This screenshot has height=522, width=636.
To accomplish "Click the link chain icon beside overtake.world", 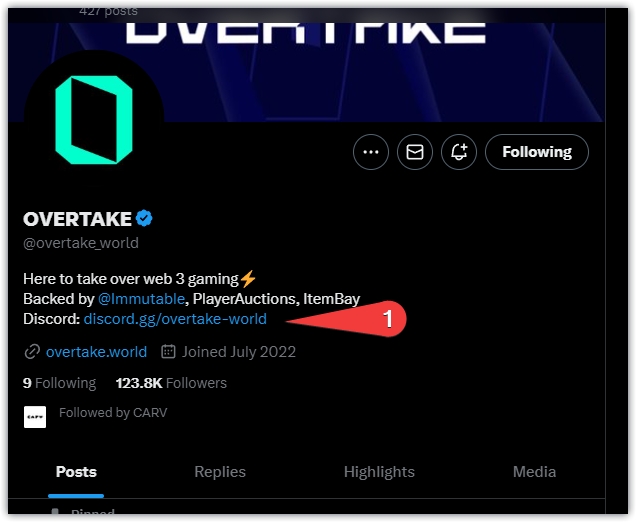I will pyautogui.click(x=32, y=352).
